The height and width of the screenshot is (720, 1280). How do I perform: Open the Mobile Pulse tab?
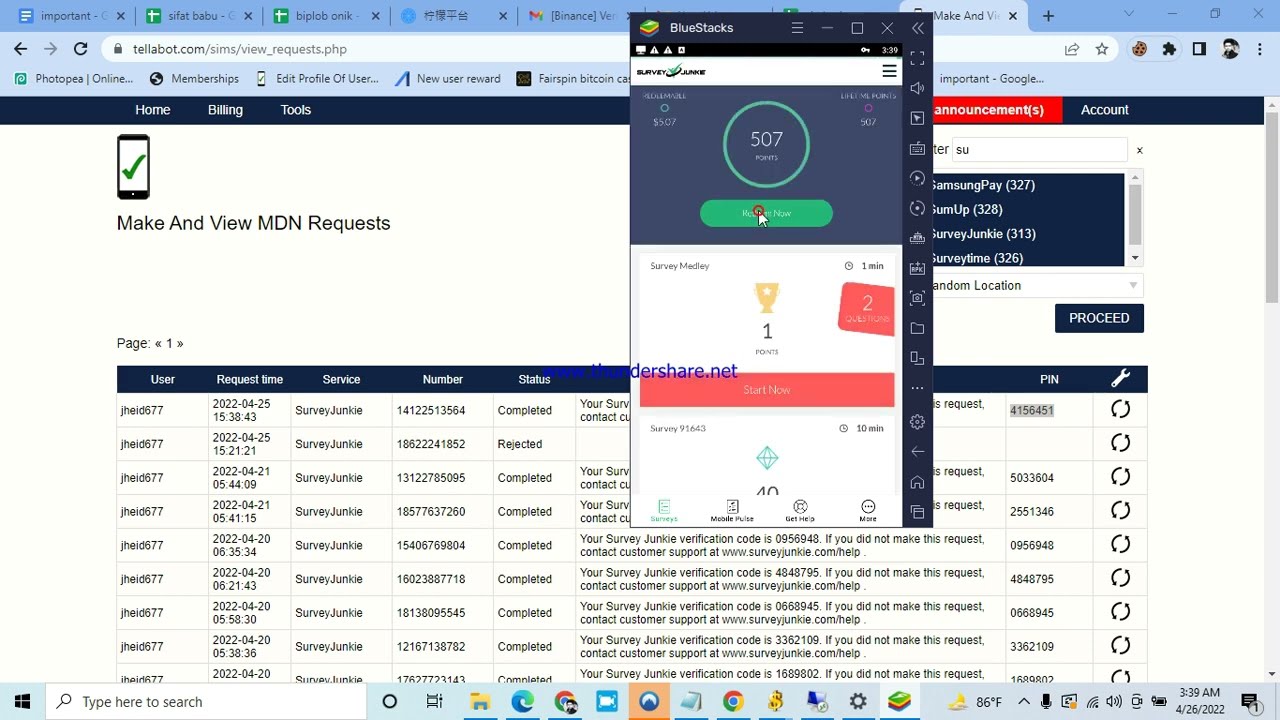pyautogui.click(x=732, y=511)
